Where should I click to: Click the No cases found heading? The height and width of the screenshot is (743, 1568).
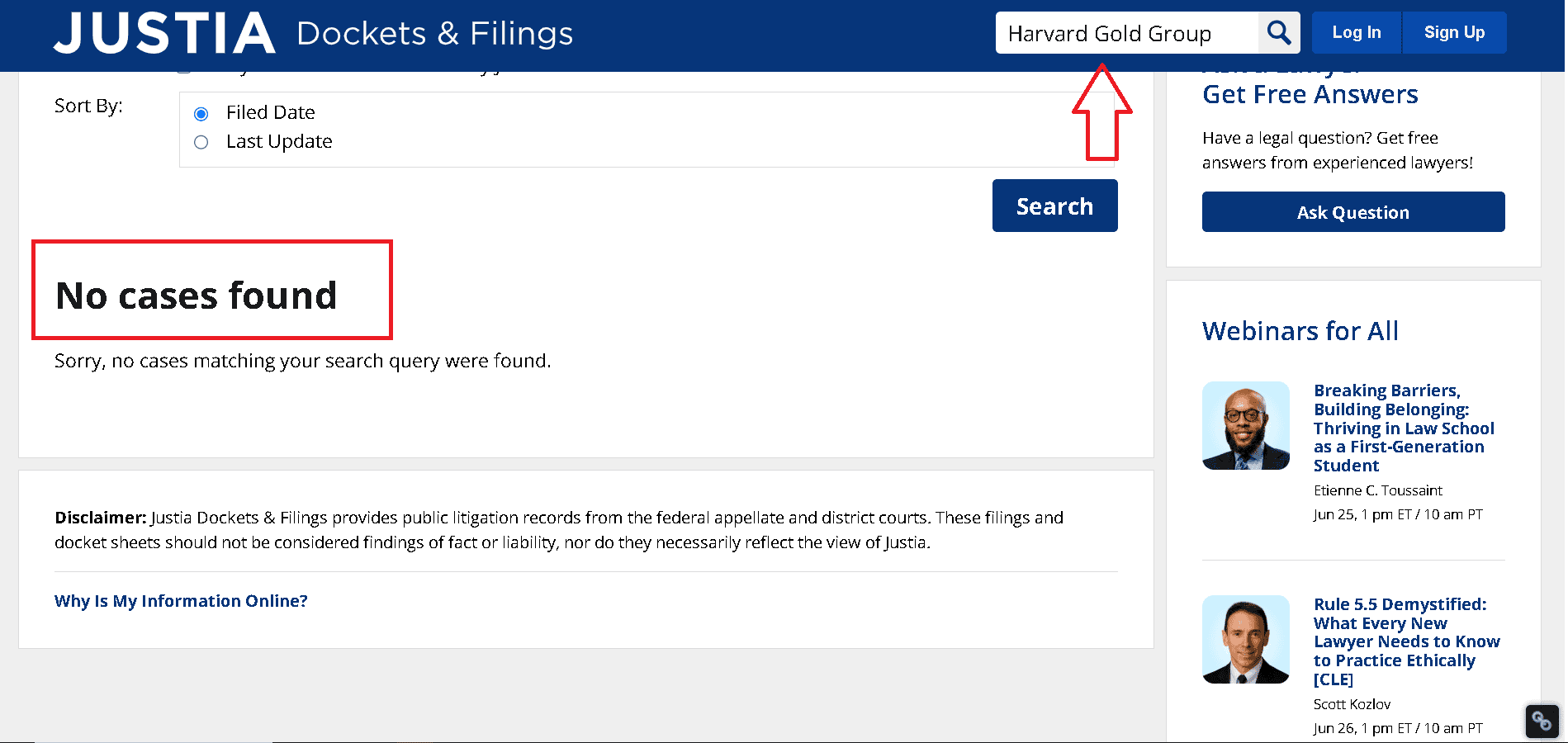(x=197, y=296)
